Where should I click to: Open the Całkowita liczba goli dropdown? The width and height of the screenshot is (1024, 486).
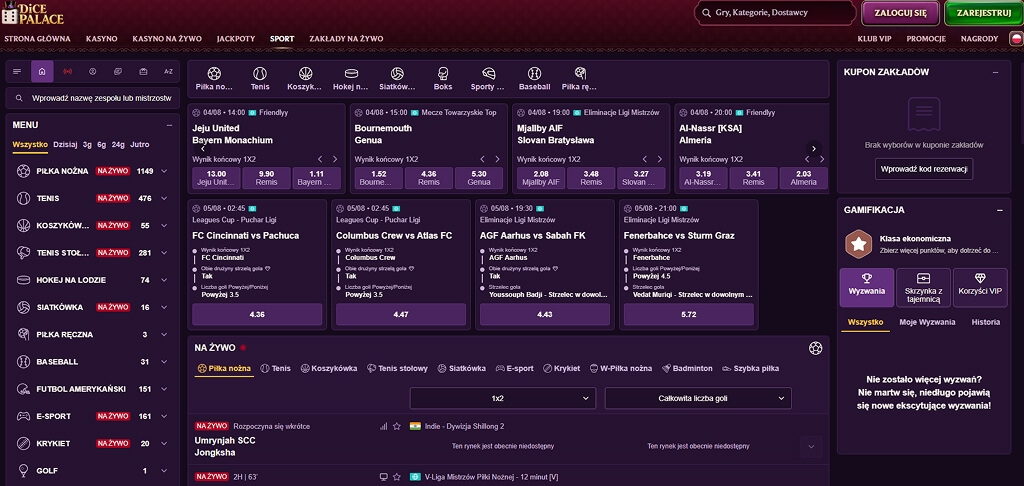698,398
